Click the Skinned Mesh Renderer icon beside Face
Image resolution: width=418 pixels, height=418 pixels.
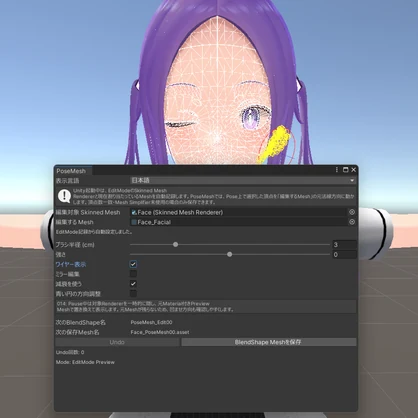pos(134,212)
